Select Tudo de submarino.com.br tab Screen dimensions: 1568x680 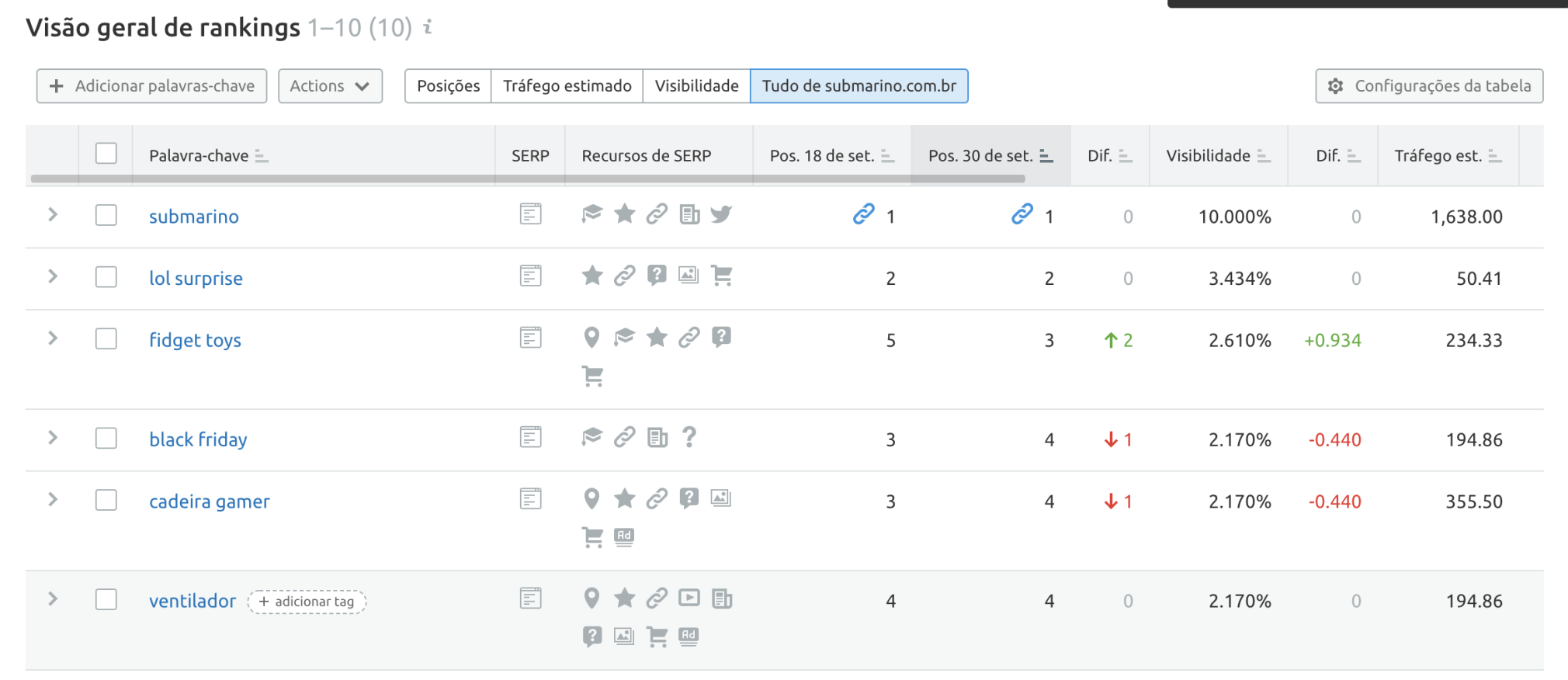[859, 86]
